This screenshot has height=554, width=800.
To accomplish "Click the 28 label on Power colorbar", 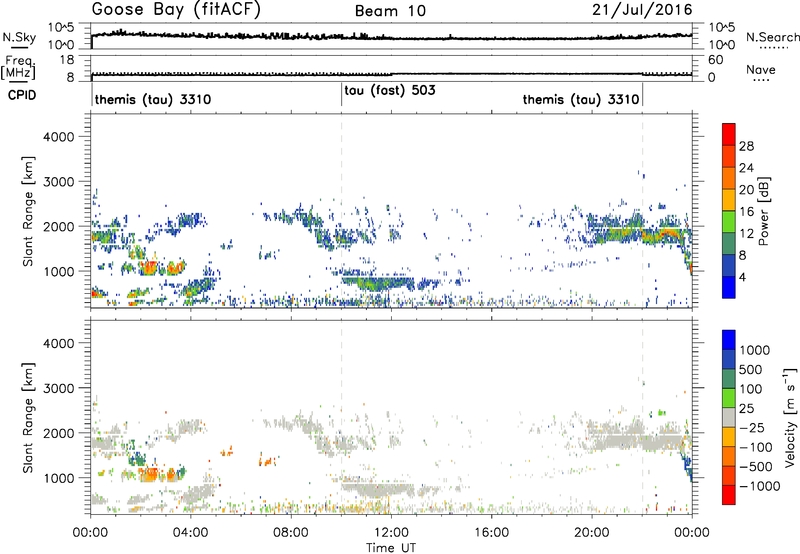I will [746, 146].
